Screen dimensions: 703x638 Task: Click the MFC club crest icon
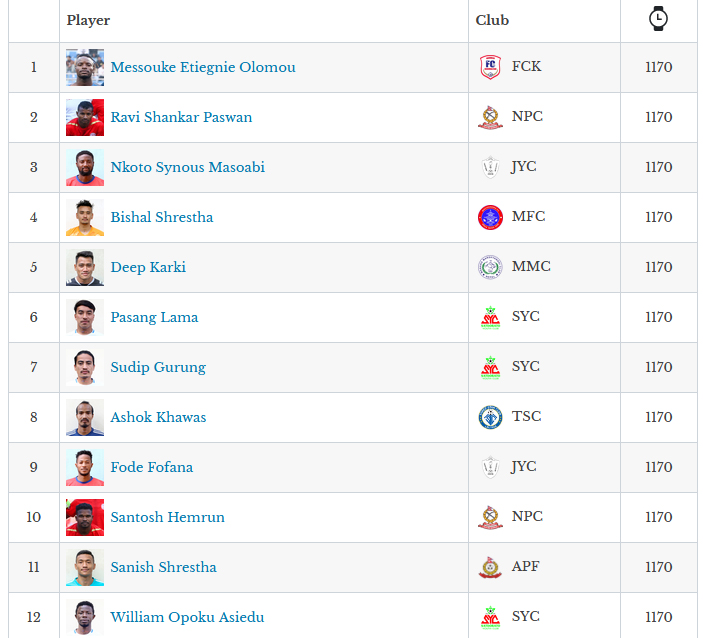coord(490,217)
